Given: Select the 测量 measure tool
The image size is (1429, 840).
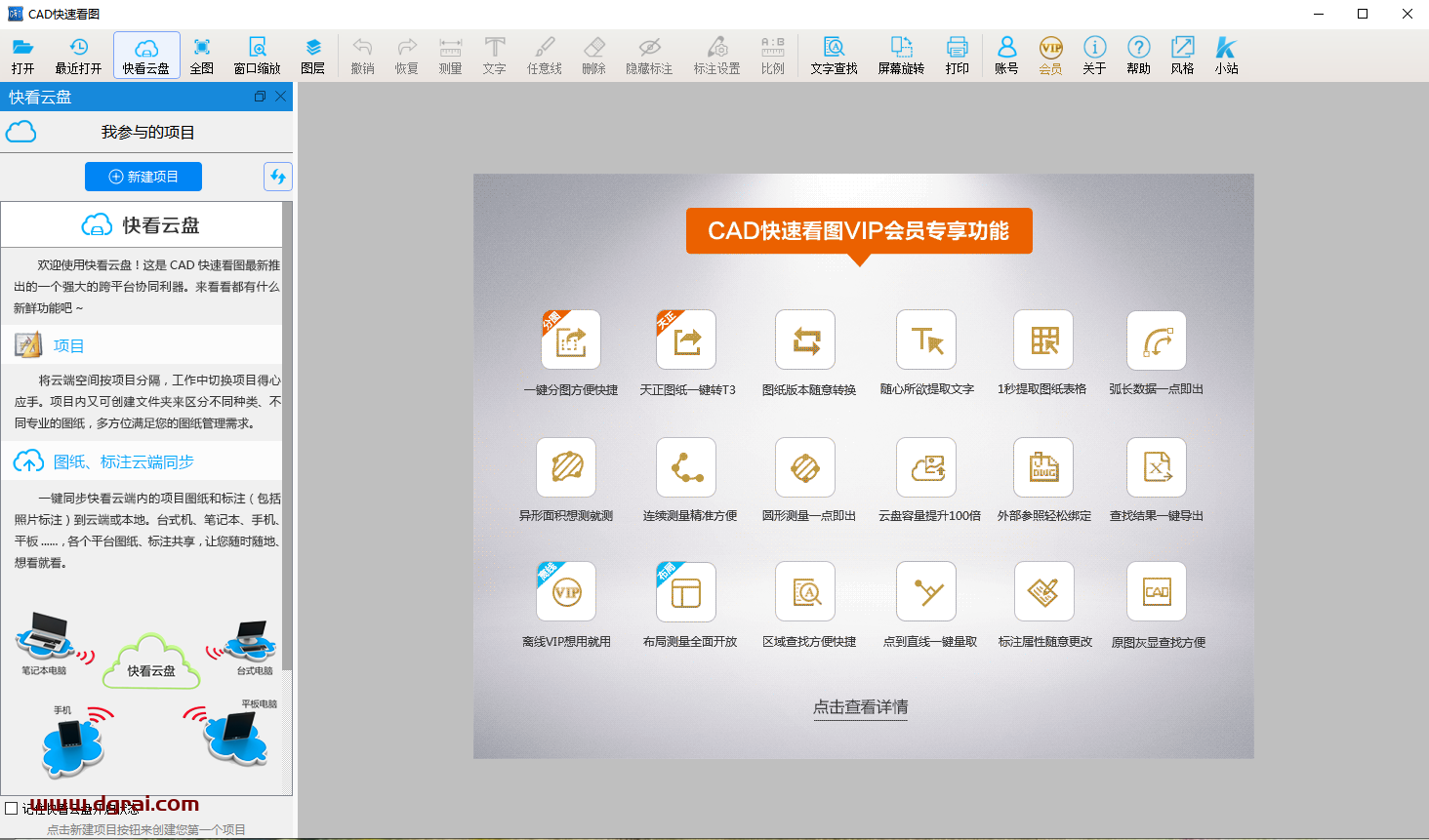Looking at the screenshot, I should tap(450, 55).
